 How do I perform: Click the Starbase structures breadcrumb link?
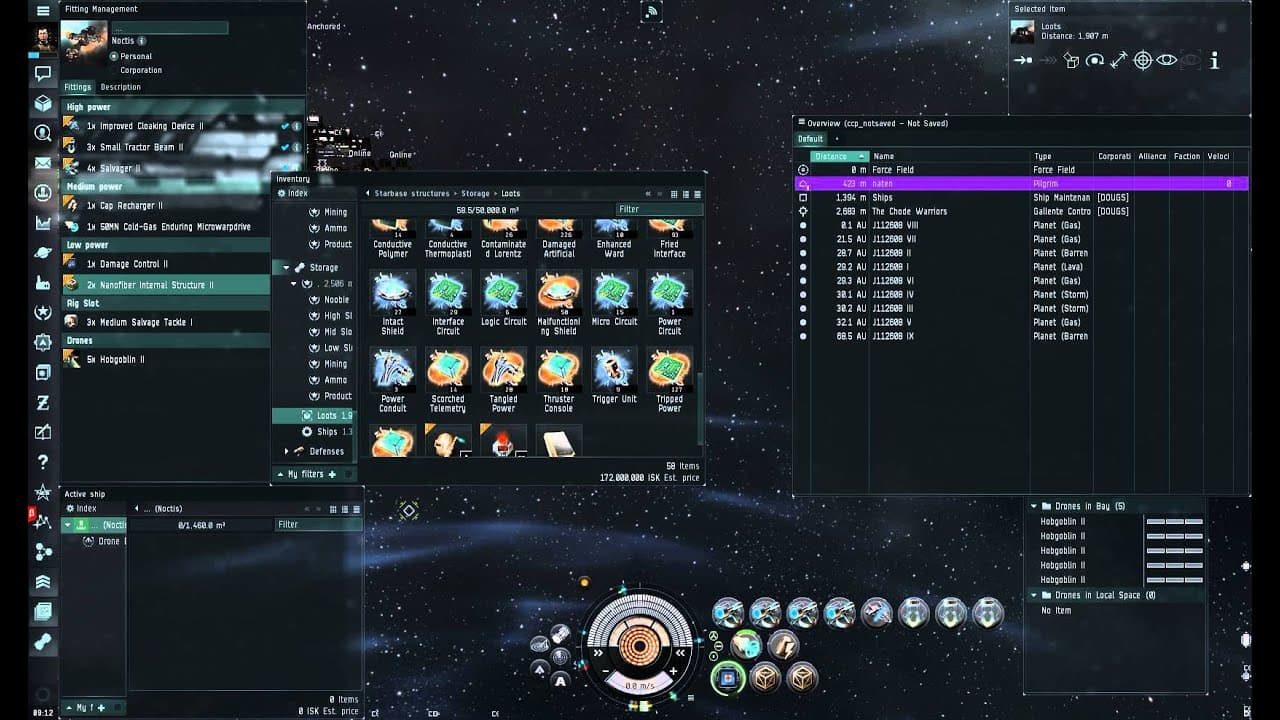(x=412, y=194)
